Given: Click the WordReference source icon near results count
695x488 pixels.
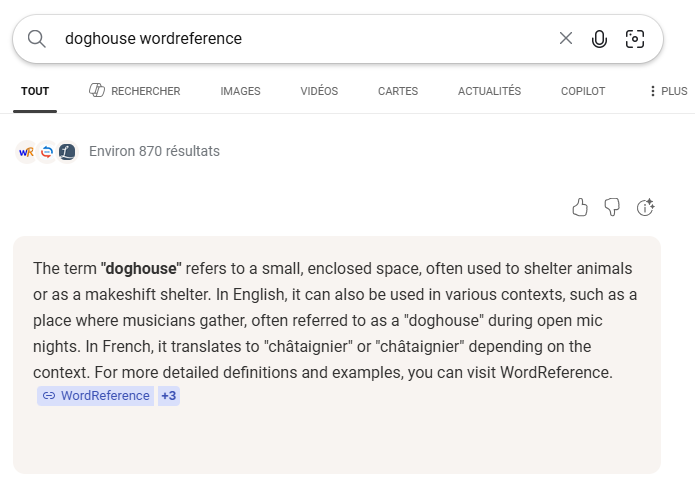Looking at the screenshot, I should 27,152.
